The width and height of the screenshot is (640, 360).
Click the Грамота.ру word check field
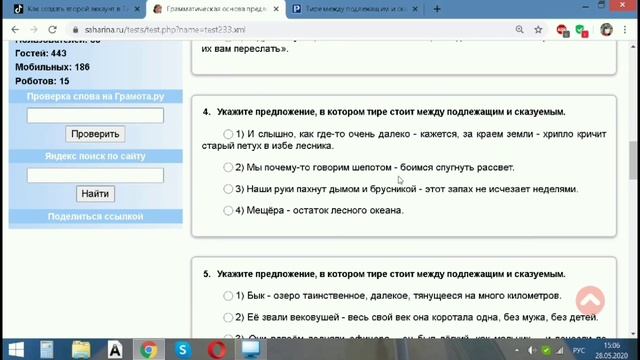click(95, 115)
